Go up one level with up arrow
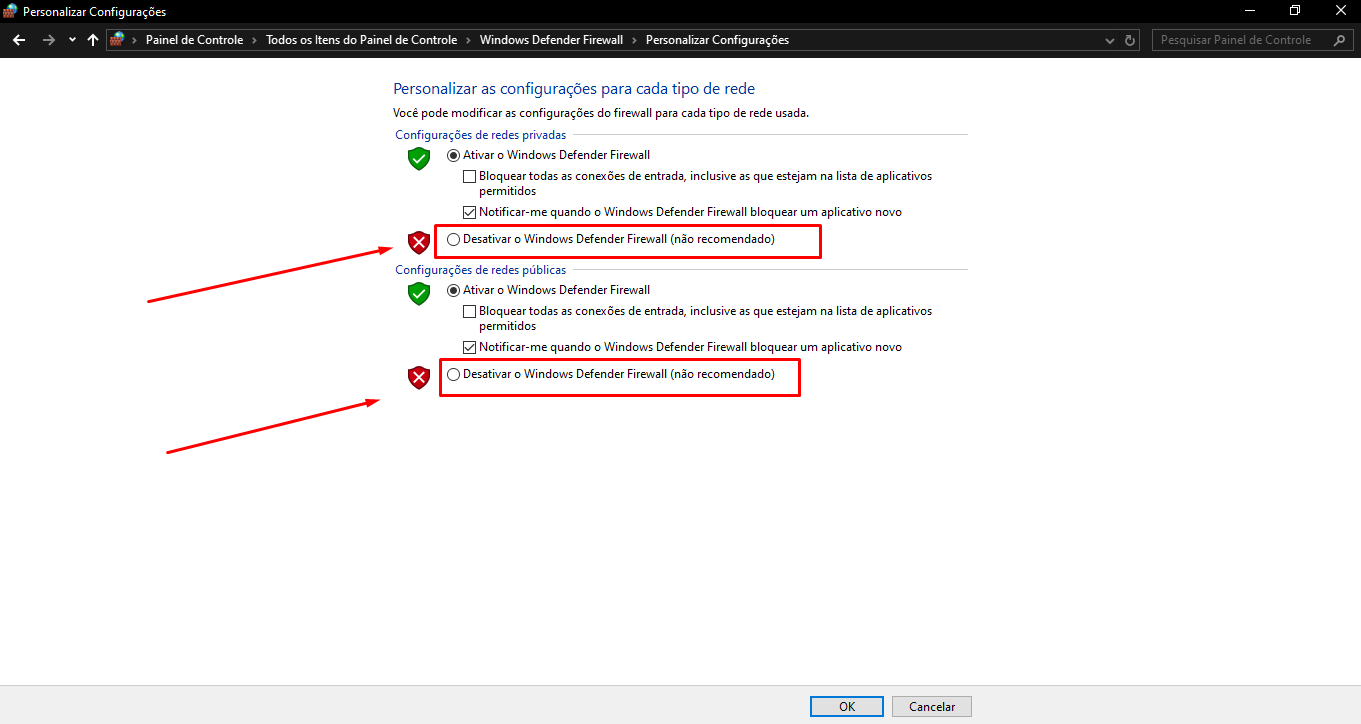 93,40
